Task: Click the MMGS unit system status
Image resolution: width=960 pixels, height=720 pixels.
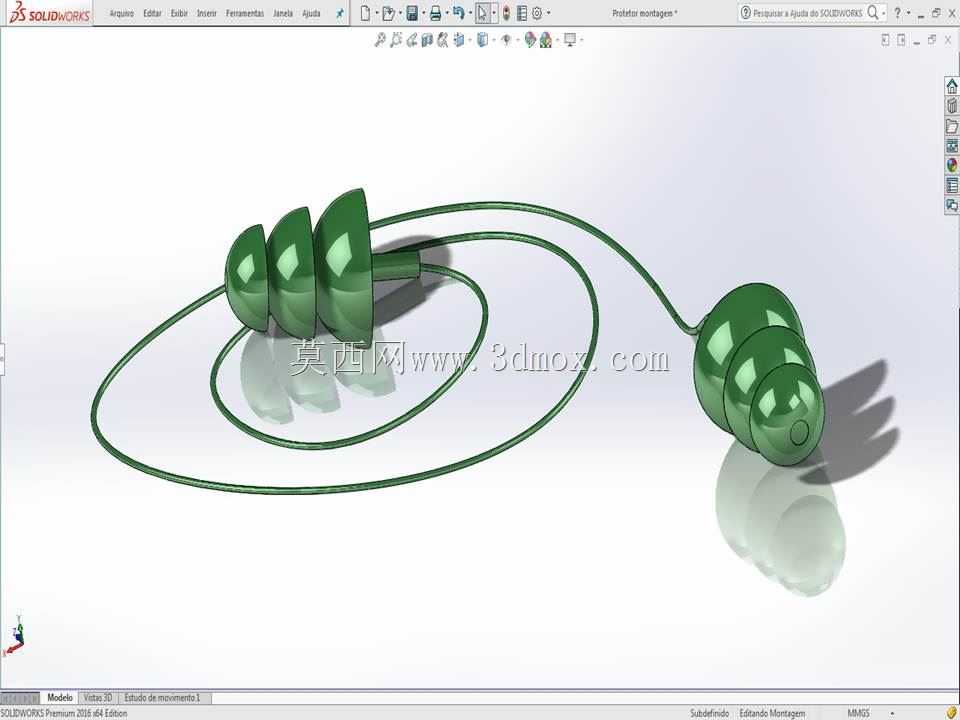Action: pyautogui.click(x=858, y=713)
